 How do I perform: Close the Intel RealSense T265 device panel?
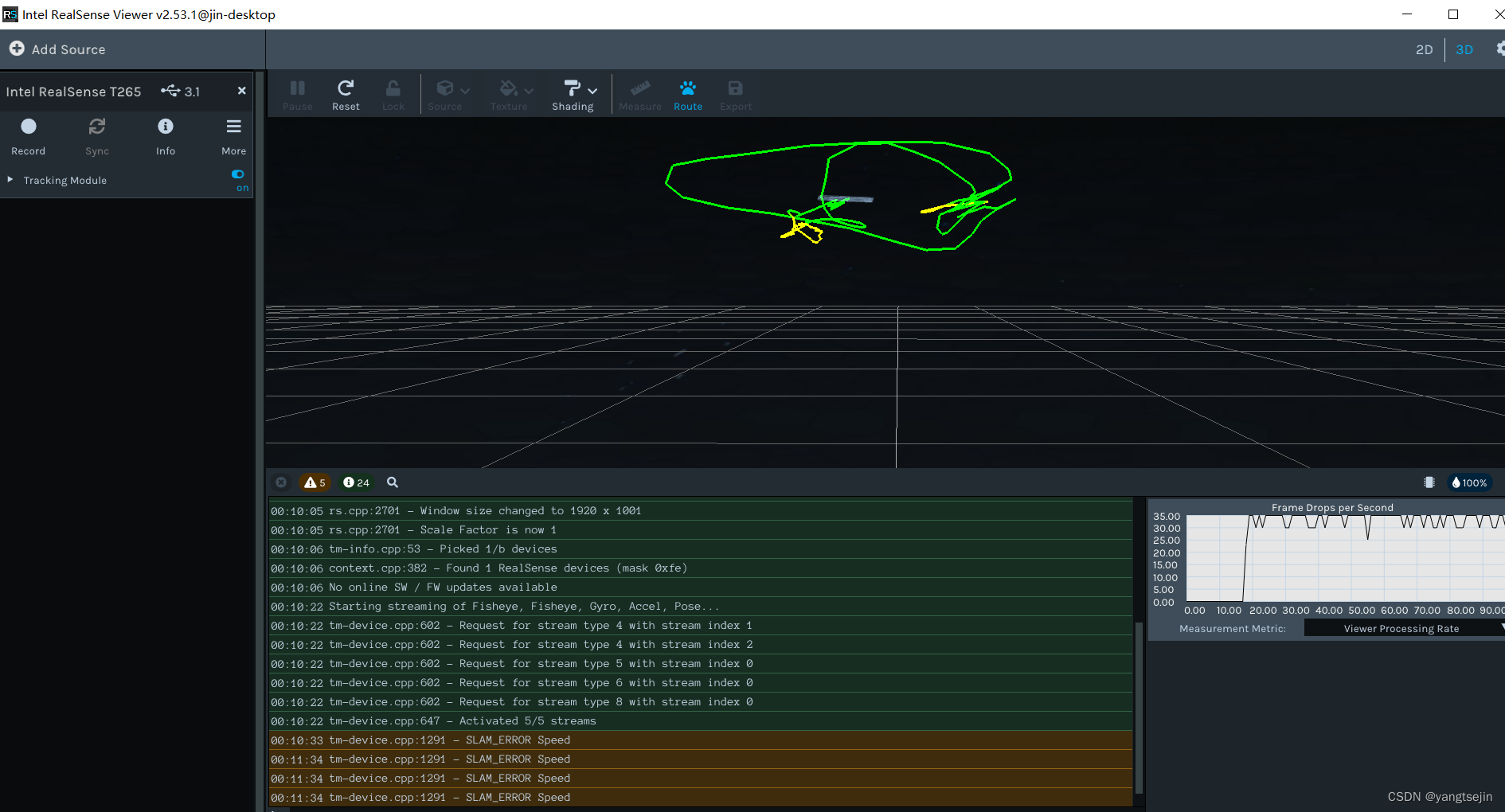pos(241,91)
